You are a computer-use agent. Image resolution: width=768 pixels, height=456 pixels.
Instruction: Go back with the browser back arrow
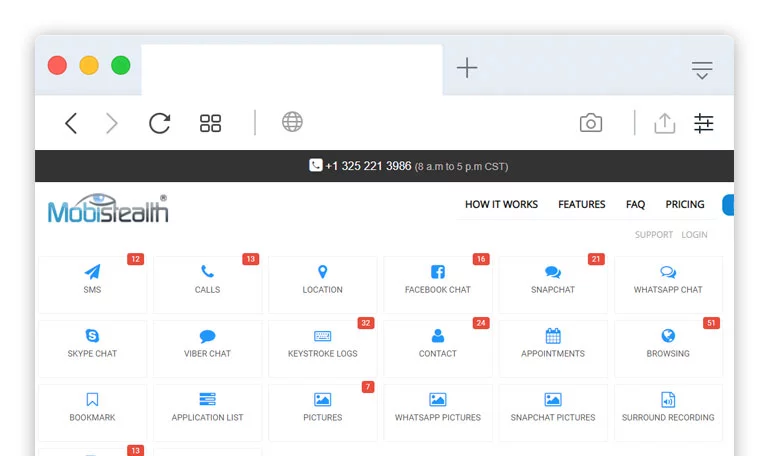[71, 123]
